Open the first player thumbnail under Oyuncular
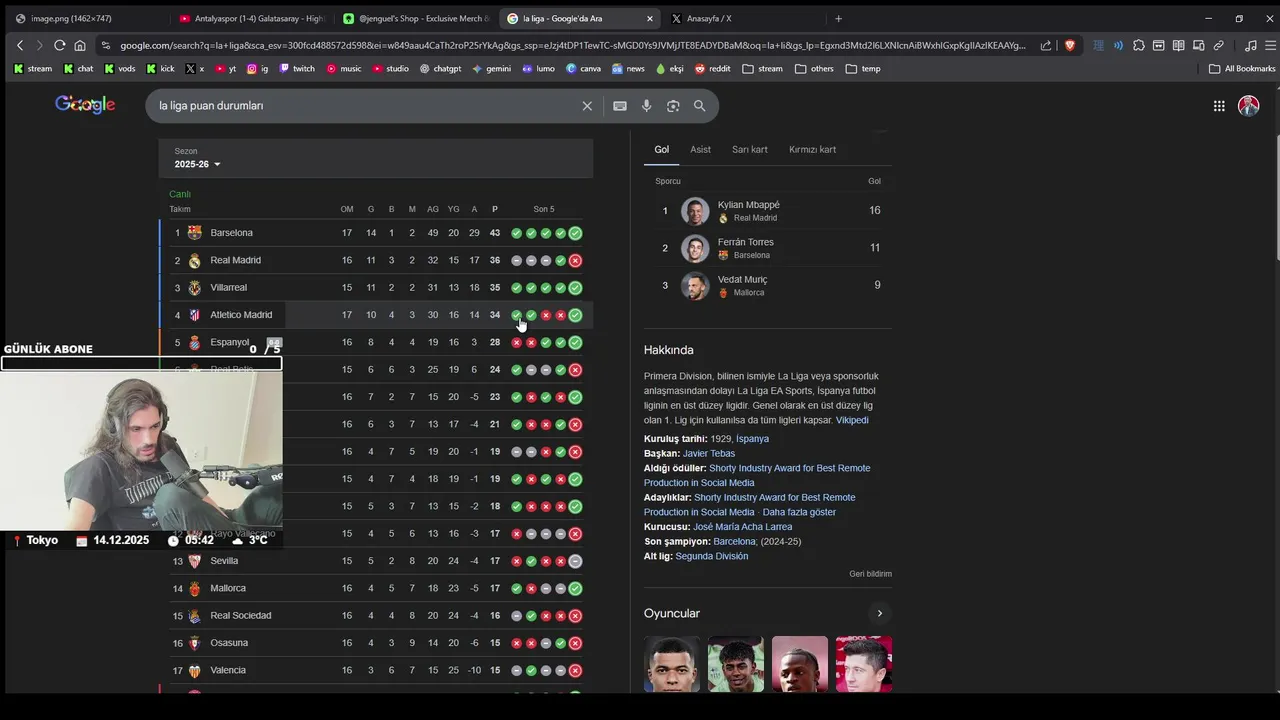The image size is (1280, 720). click(672, 664)
